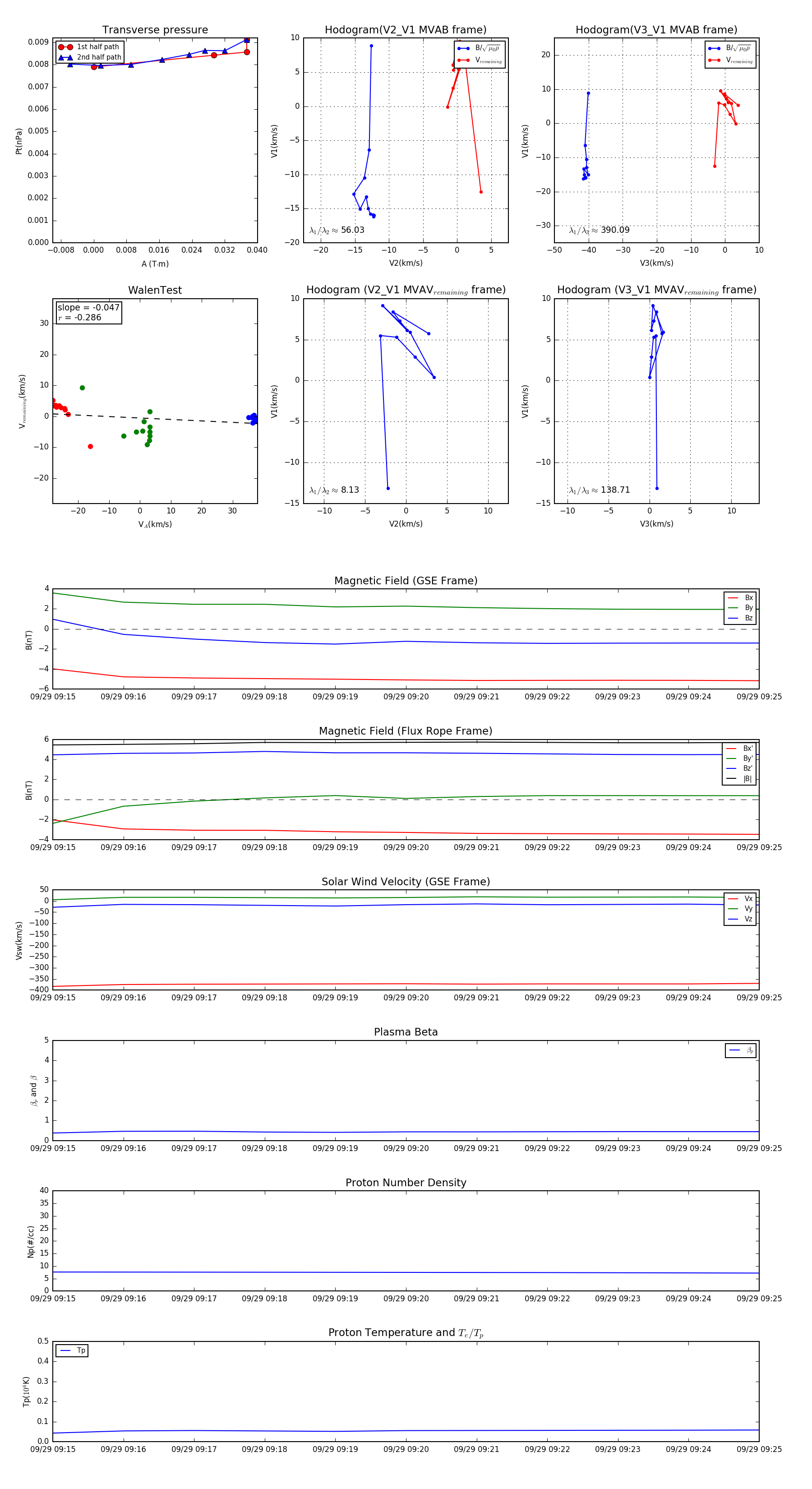Click the eigenvalue ratio 390.09 label
This screenshot has height=1489, width=812.
tap(600, 230)
